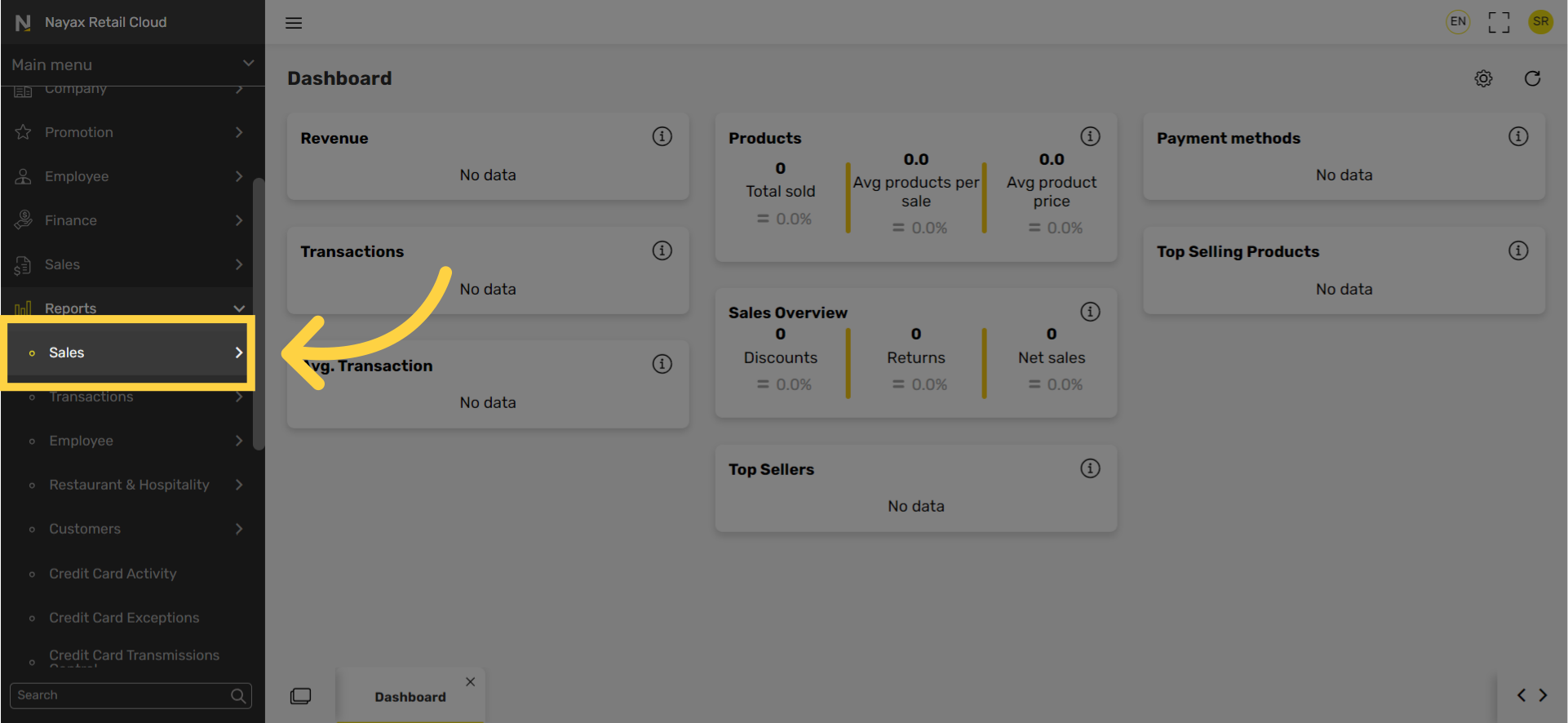Close the Dashboard tab
Viewport: 1568px width, 723px height.
[x=471, y=682]
